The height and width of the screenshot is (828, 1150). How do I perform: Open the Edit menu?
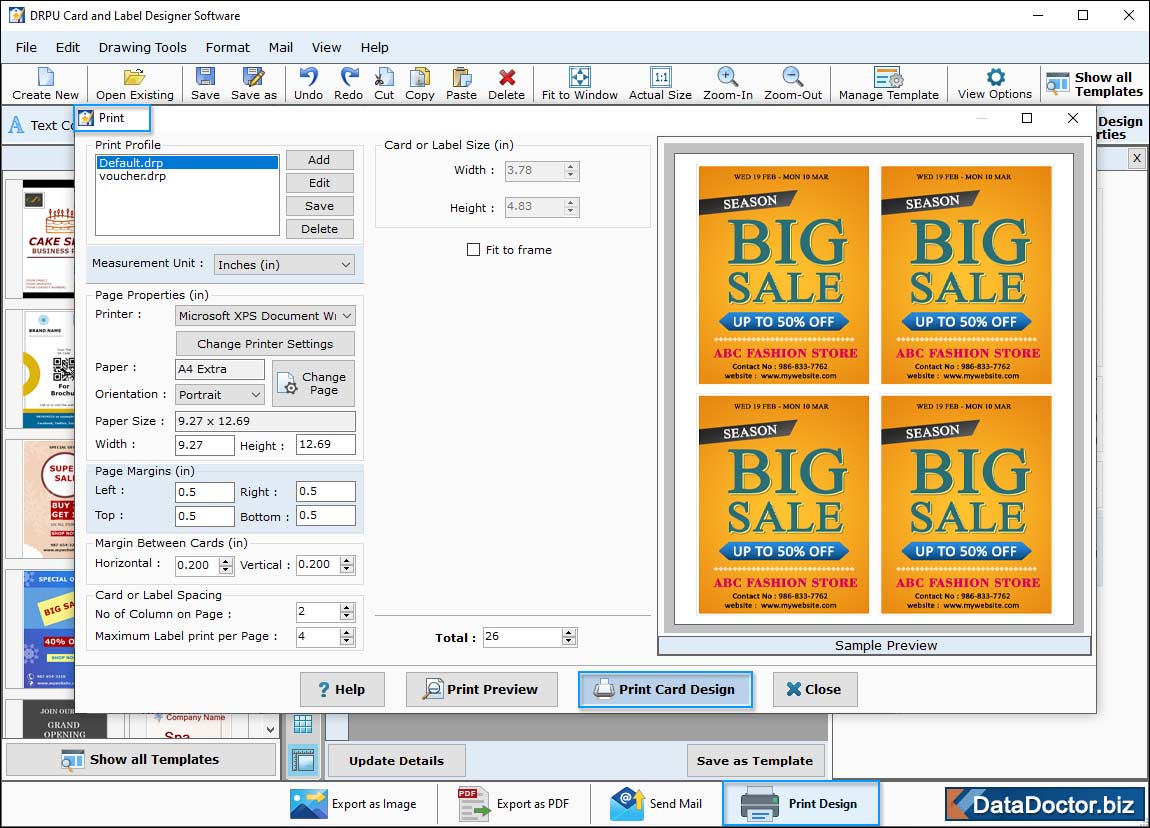pyautogui.click(x=67, y=48)
